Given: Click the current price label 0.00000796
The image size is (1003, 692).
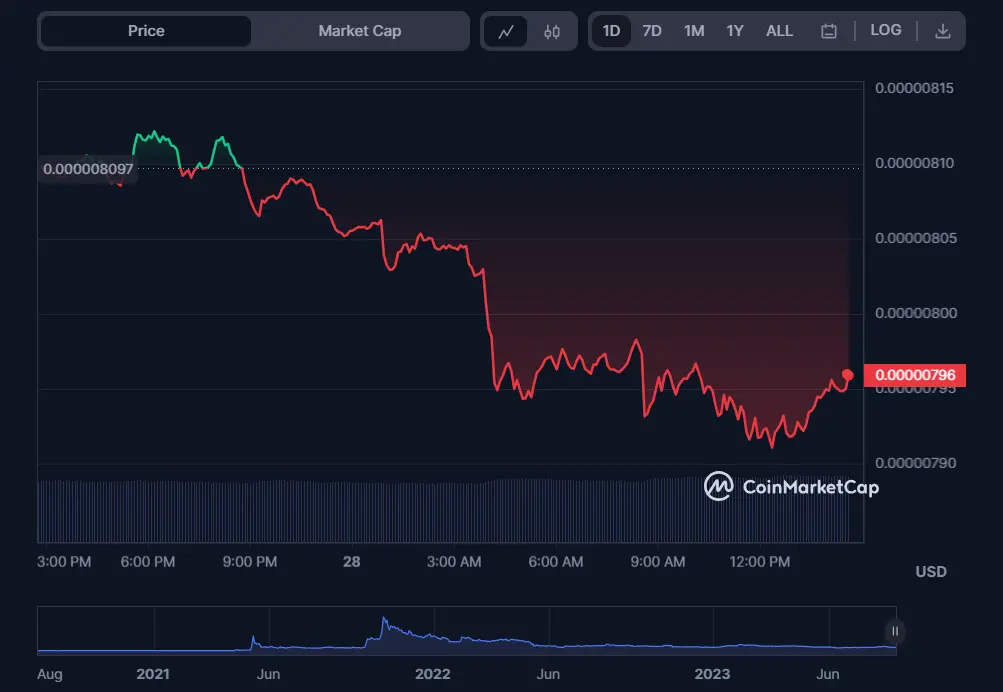Looking at the screenshot, I should (x=915, y=375).
